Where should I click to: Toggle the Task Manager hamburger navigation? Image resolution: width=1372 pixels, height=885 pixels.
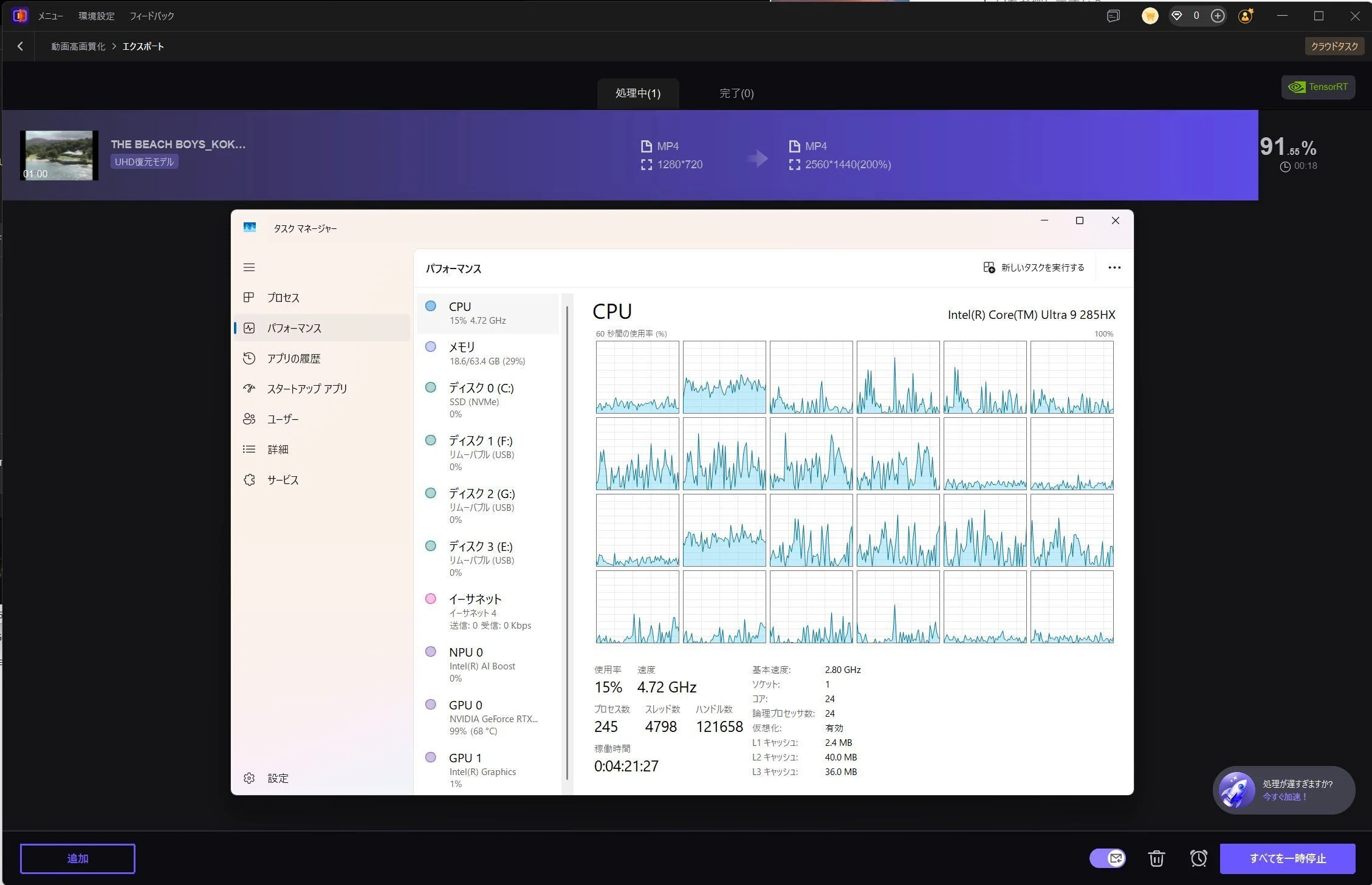click(249, 267)
